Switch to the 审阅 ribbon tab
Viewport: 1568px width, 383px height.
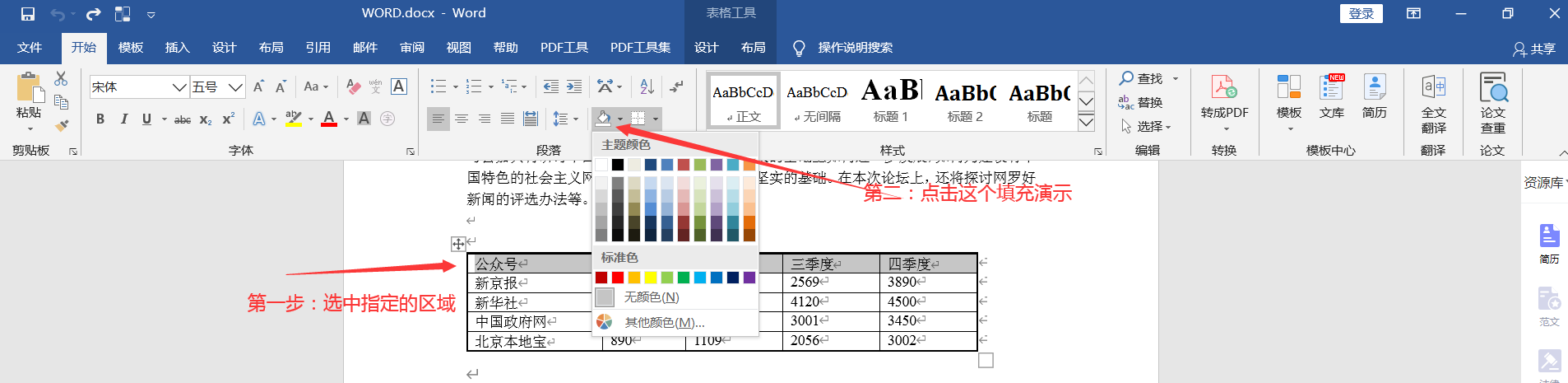[412, 48]
